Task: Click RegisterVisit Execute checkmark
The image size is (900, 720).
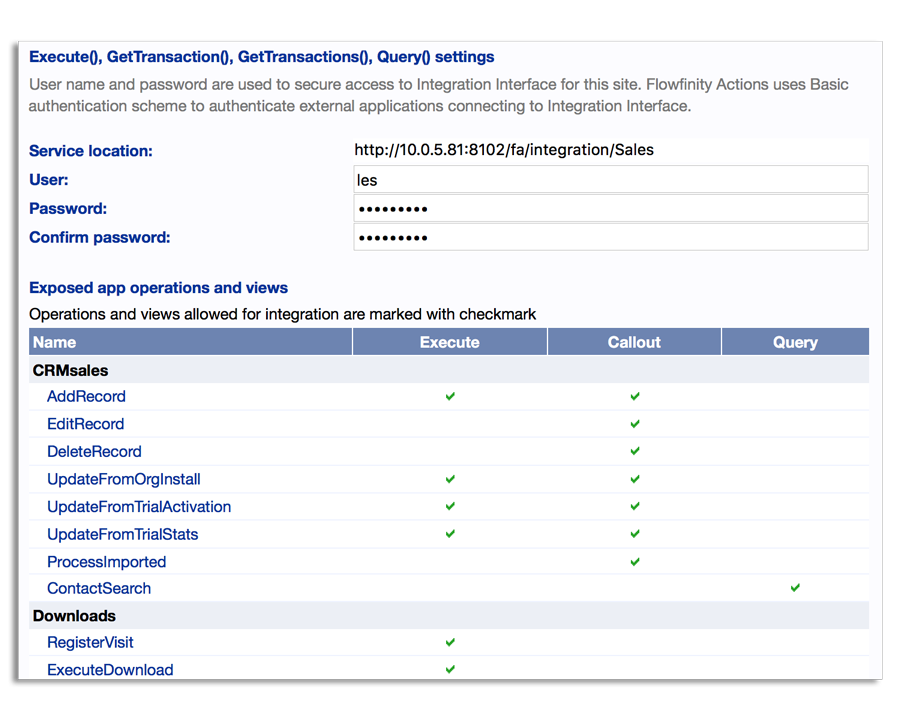Action: click(x=450, y=642)
